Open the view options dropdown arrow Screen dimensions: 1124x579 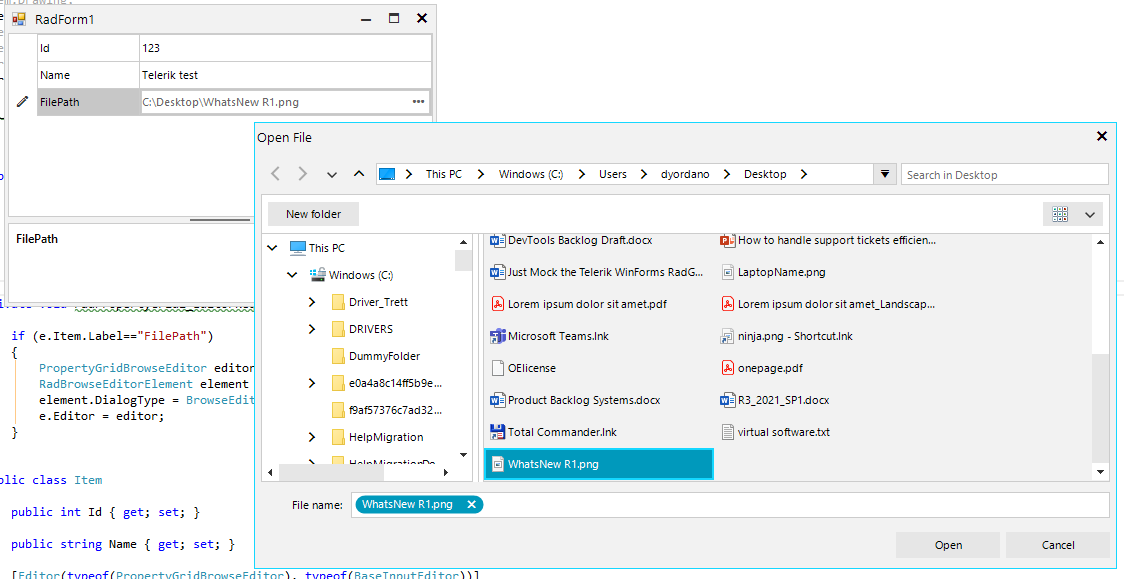[1090, 214]
